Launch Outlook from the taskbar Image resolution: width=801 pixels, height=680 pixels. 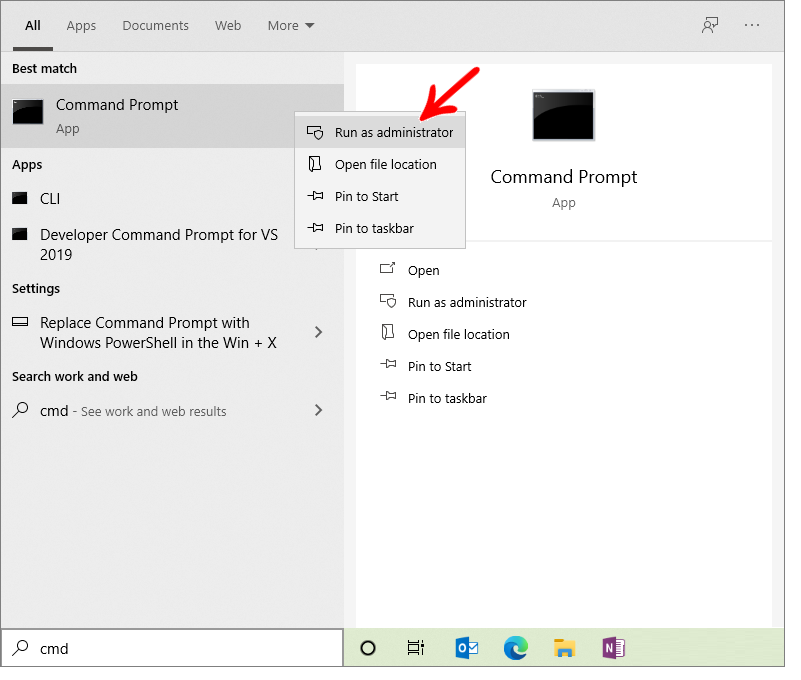click(466, 648)
